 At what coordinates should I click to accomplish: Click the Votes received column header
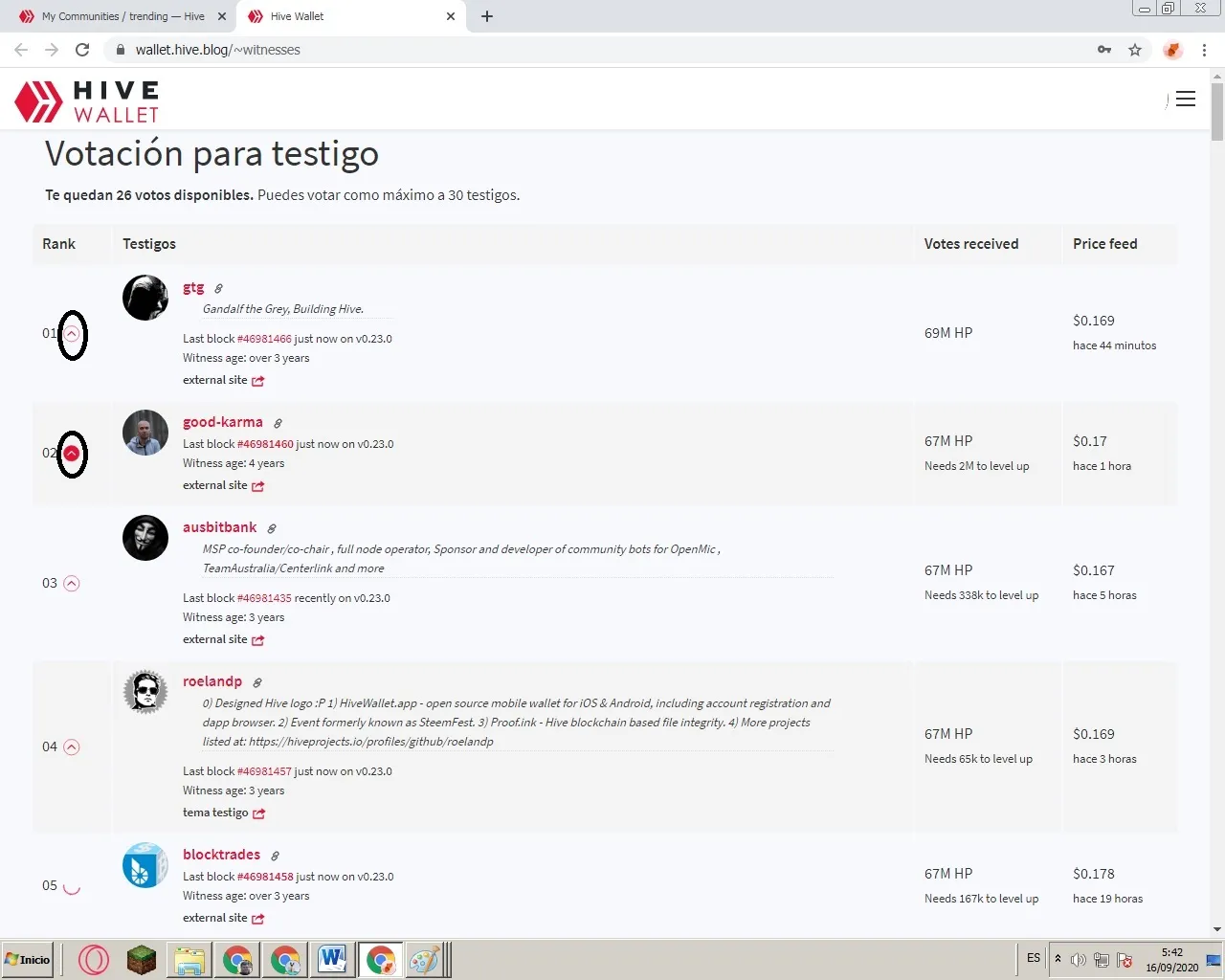(970, 244)
